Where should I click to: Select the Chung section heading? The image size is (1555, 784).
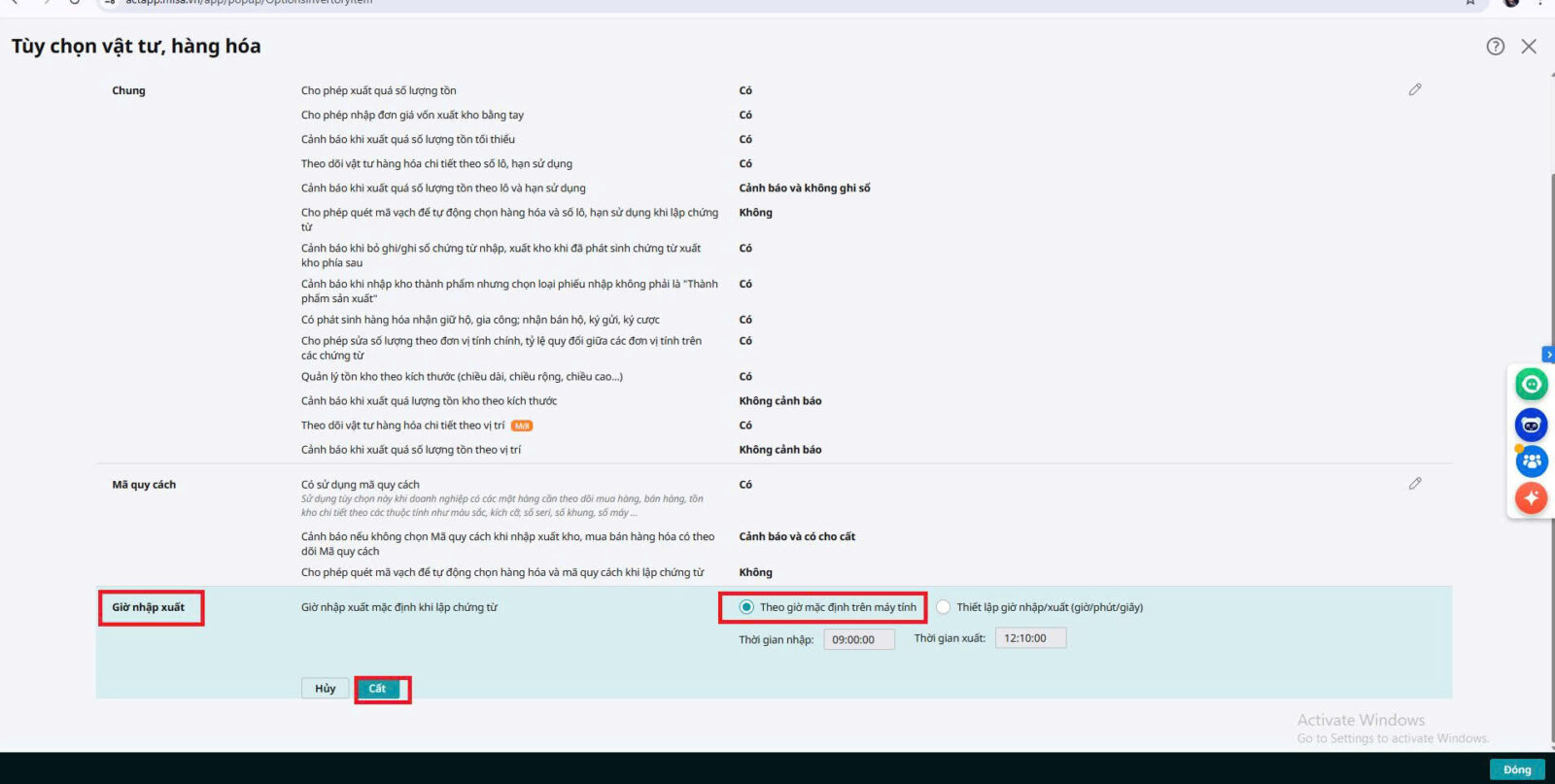point(128,90)
